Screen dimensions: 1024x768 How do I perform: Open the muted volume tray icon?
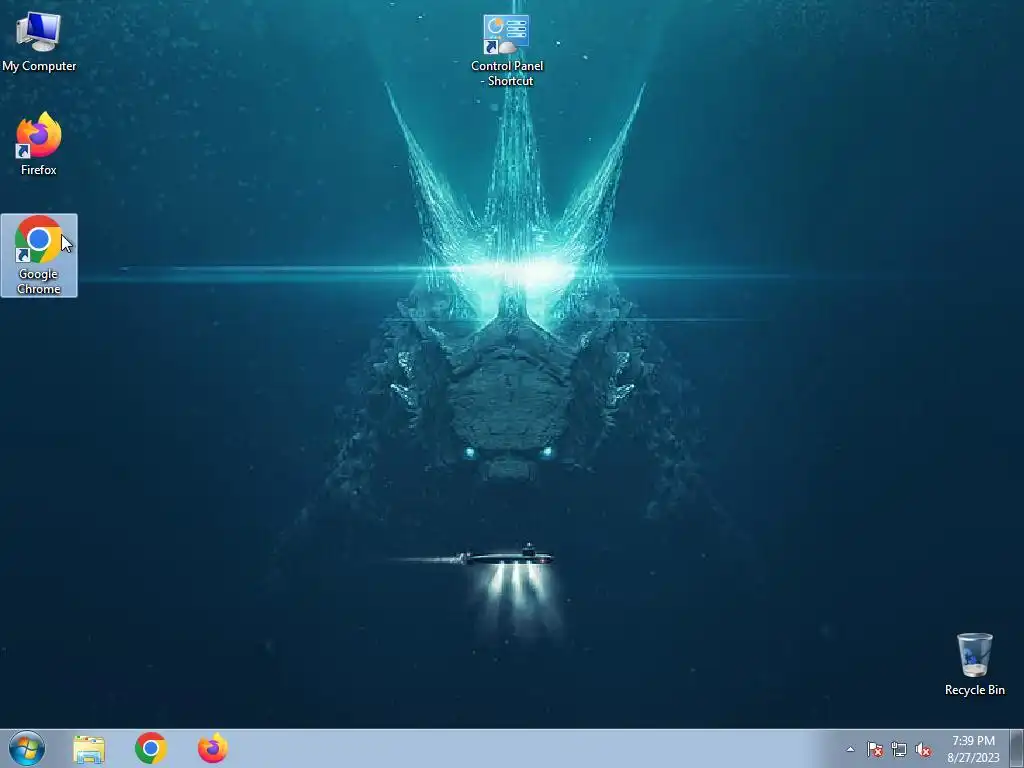click(923, 749)
